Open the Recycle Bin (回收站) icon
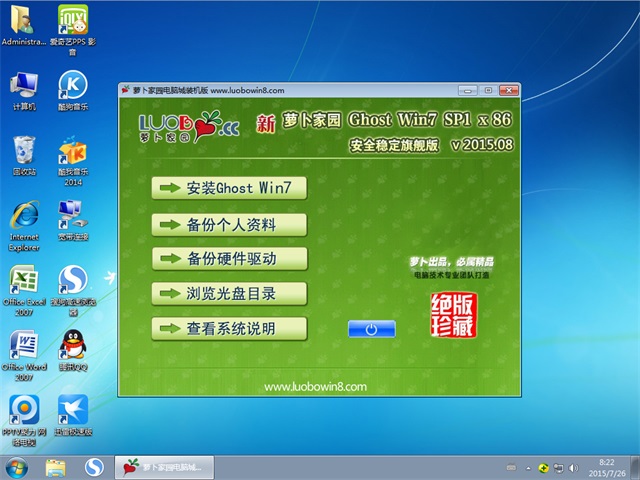The image size is (640, 480). [x=24, y=156]
